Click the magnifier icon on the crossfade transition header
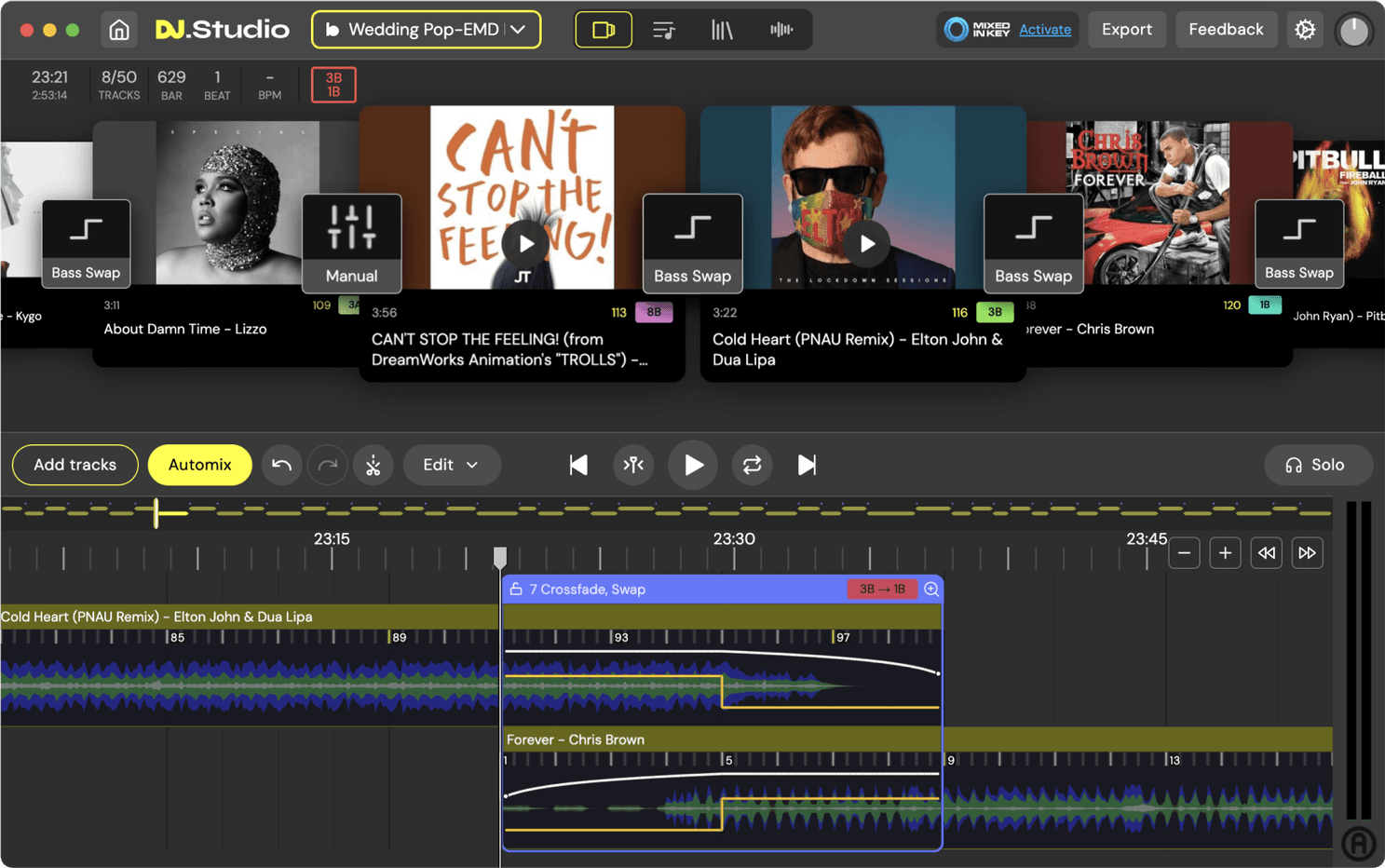 (930, 589)
